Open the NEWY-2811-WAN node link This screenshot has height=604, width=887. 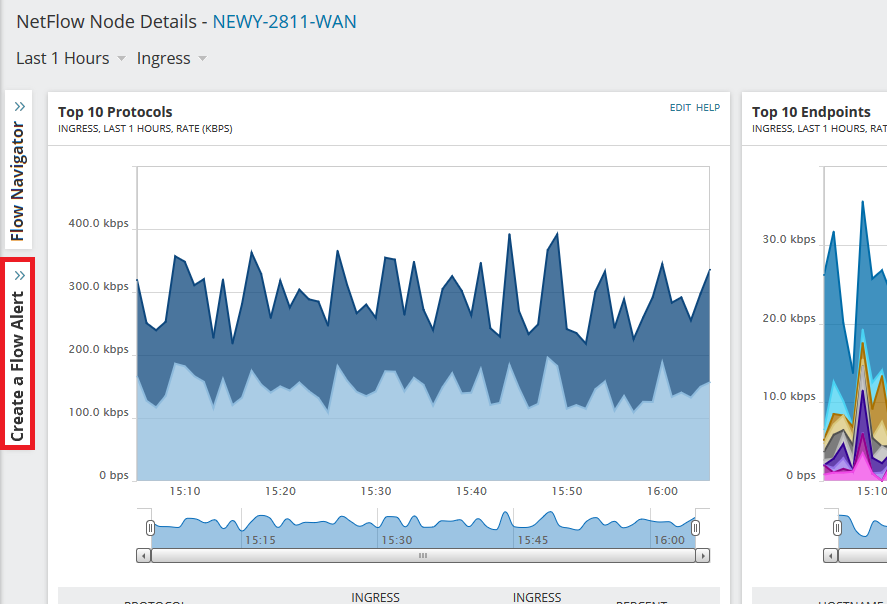coord(284,22)
